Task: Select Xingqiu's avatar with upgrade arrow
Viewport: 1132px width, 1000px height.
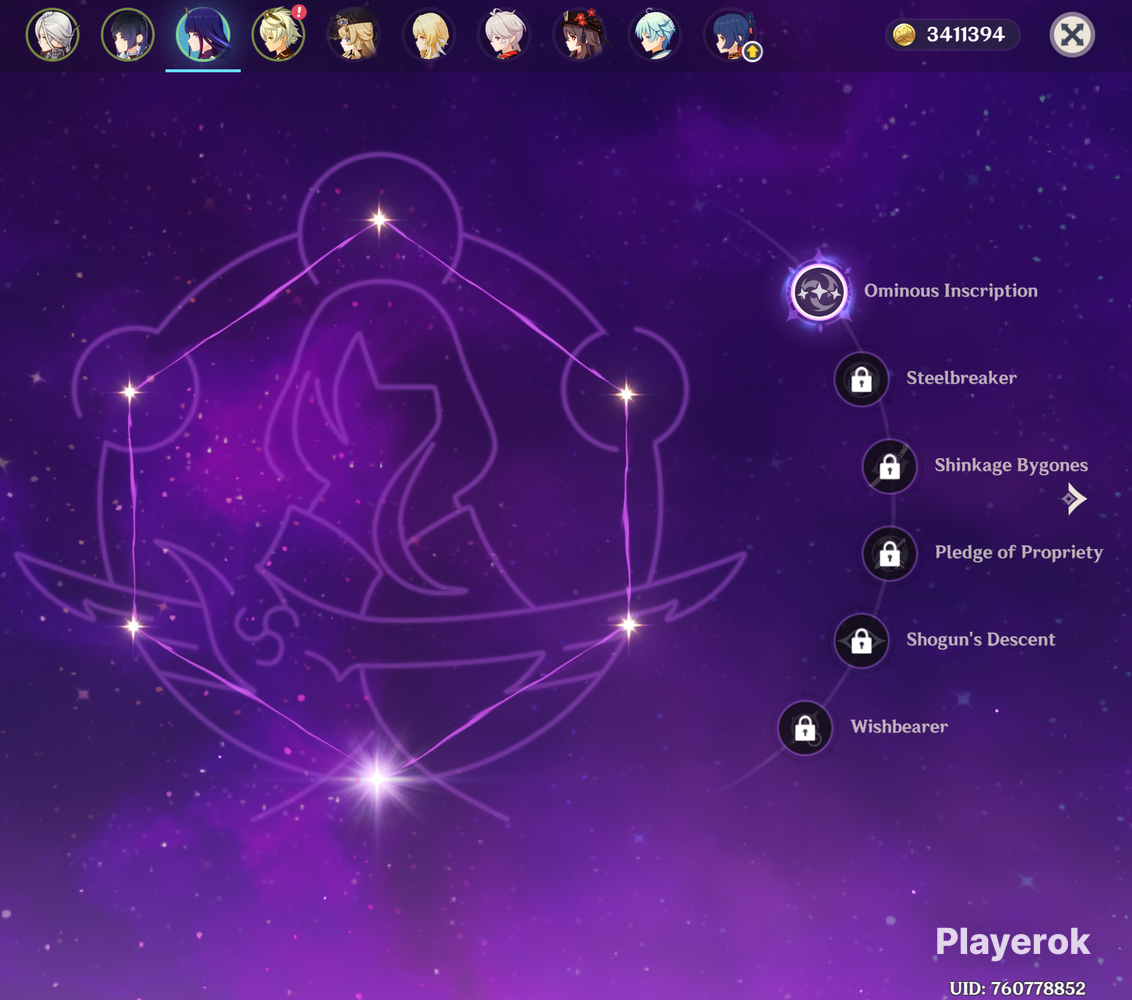Action: click(x=730, y=34)
